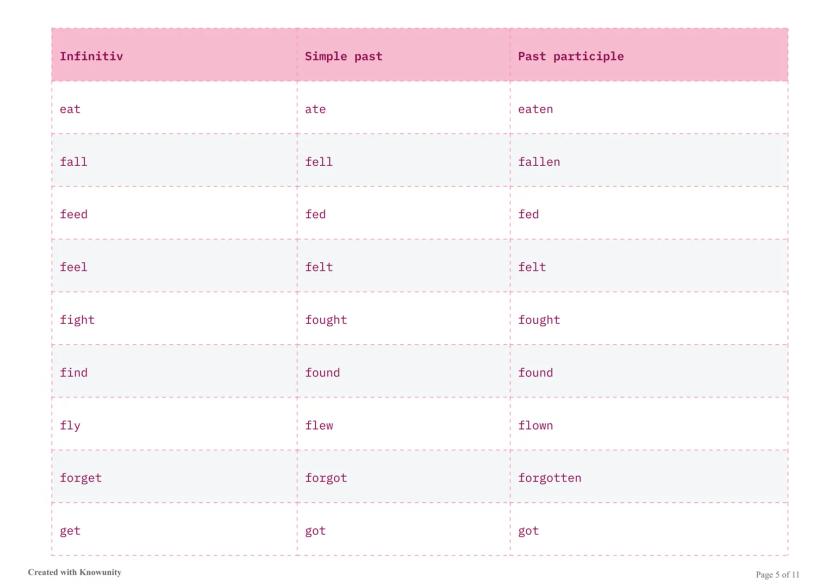Select the "fight" infinitive cell

coord(77,320)
